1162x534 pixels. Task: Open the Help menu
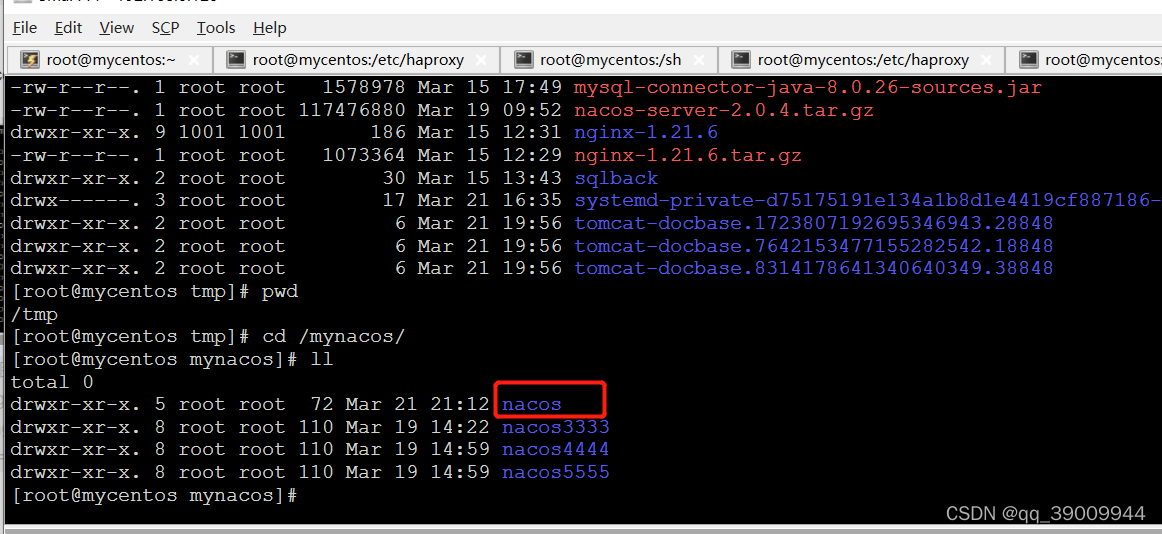(270, 28)
